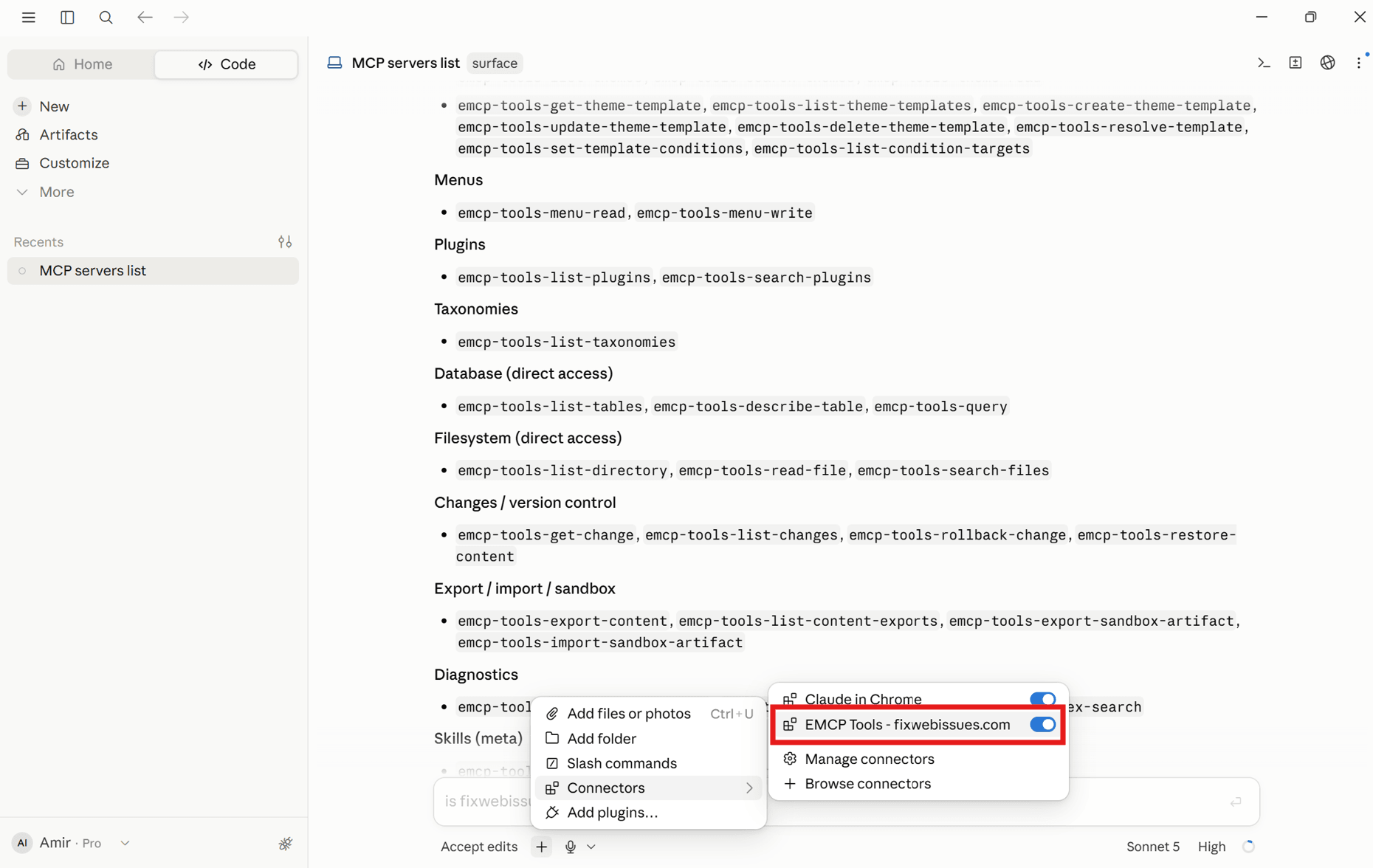Screen dimensions: 1373x868
Task: Click emcp-tools-rollback-change code text
Action: (x=957, y=534)
